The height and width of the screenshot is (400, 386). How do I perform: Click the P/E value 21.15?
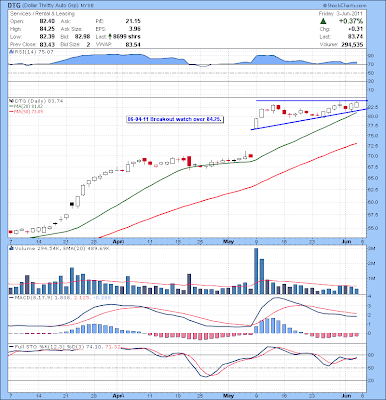pyautogui.click(x=133, y=21)
